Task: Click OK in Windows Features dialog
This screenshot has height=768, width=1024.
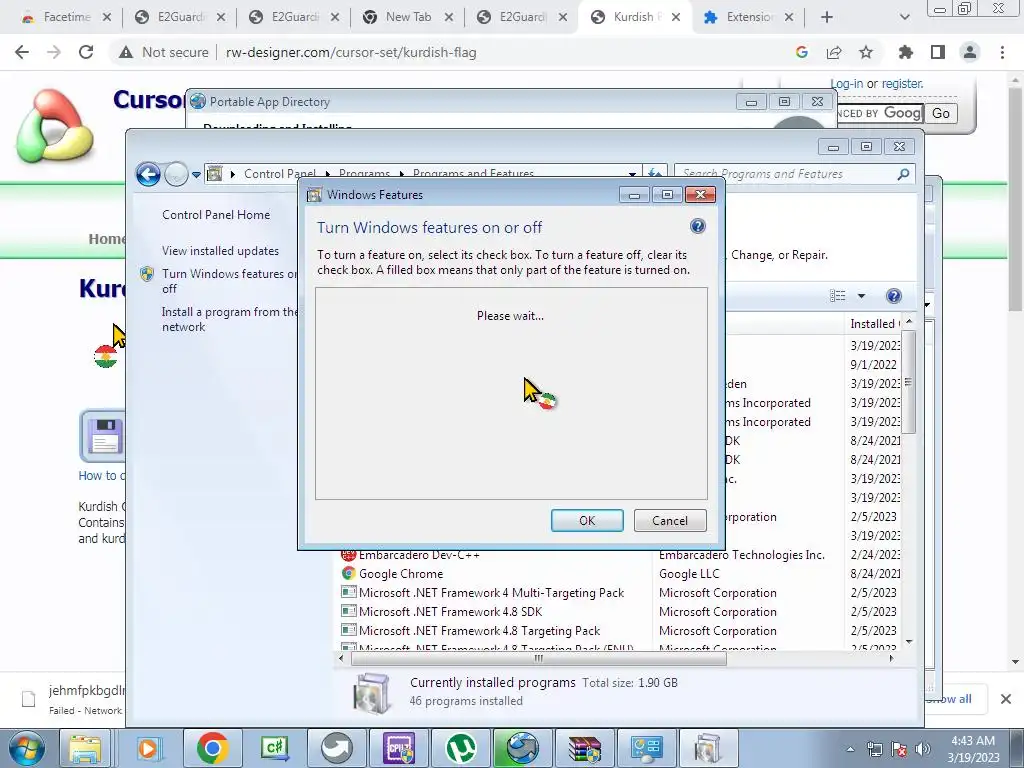Action: 587,520
